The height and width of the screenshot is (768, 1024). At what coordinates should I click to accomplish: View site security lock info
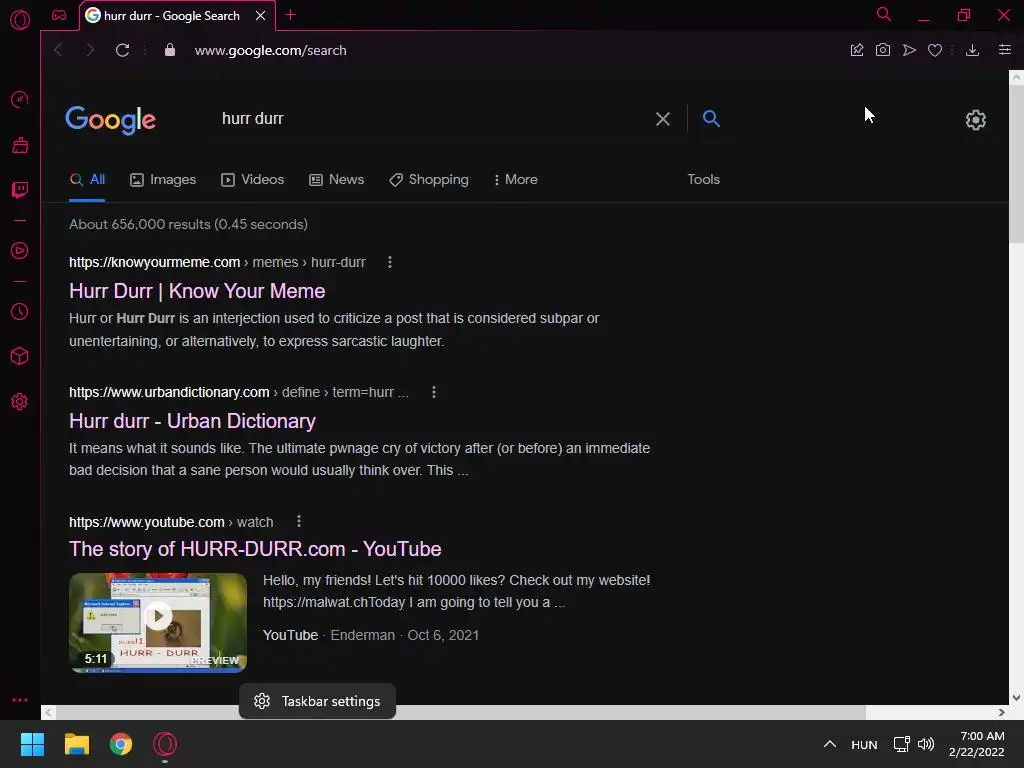[x=170, y=50]
